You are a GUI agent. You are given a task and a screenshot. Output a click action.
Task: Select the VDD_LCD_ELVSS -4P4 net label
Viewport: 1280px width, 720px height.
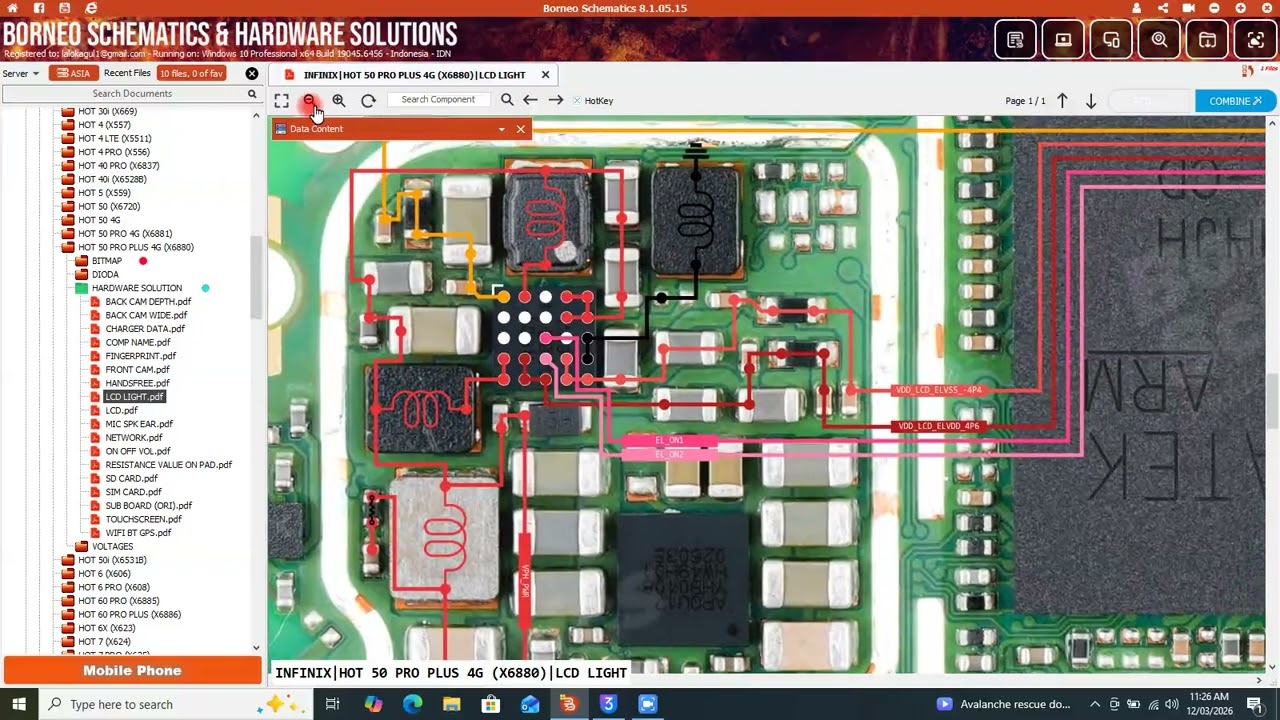point(939,390)
